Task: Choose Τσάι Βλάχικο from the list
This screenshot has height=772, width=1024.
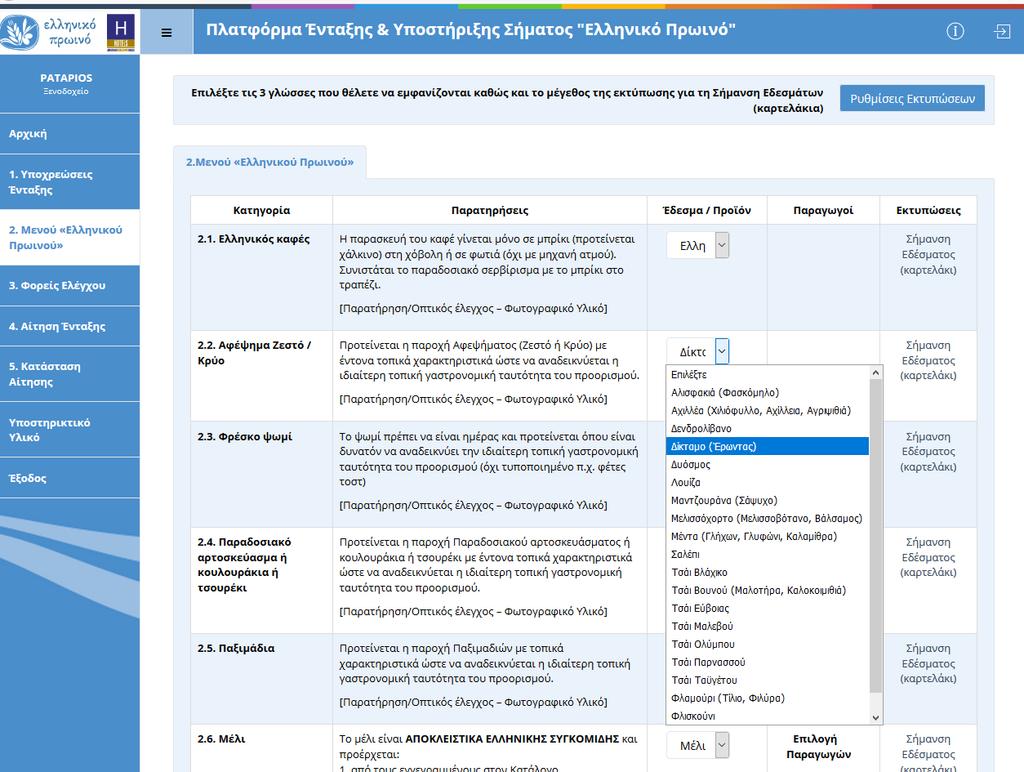Action: point(768,572)
